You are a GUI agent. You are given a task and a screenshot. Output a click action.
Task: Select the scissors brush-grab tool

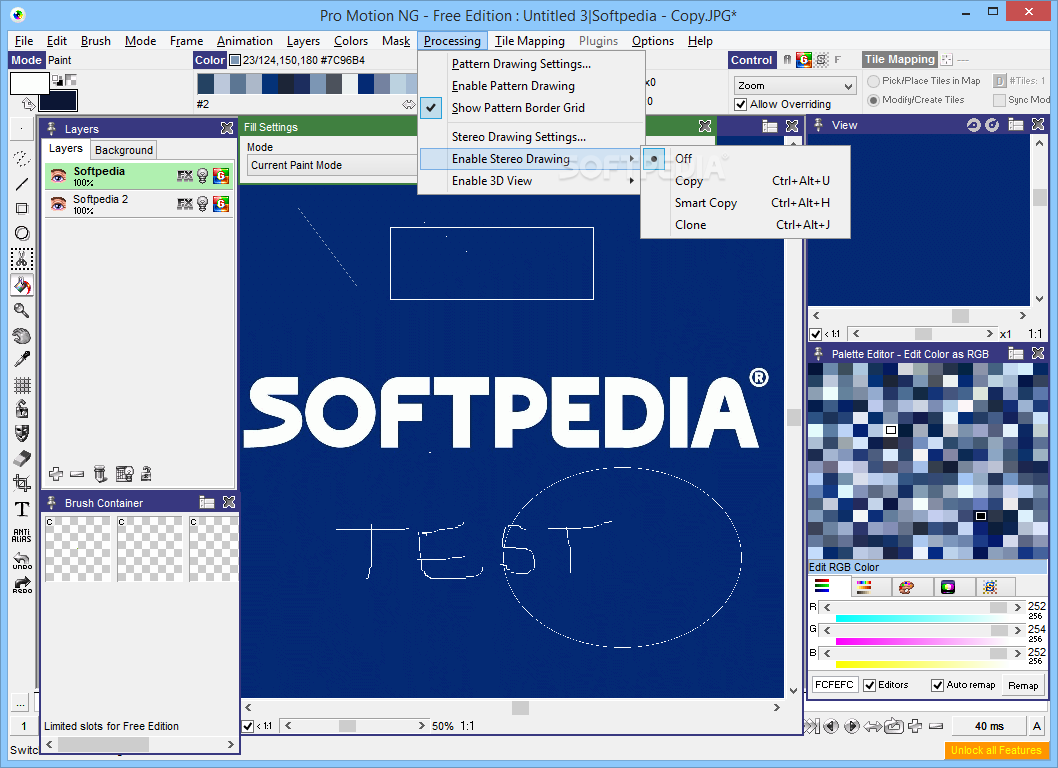(x=22, y=259)
